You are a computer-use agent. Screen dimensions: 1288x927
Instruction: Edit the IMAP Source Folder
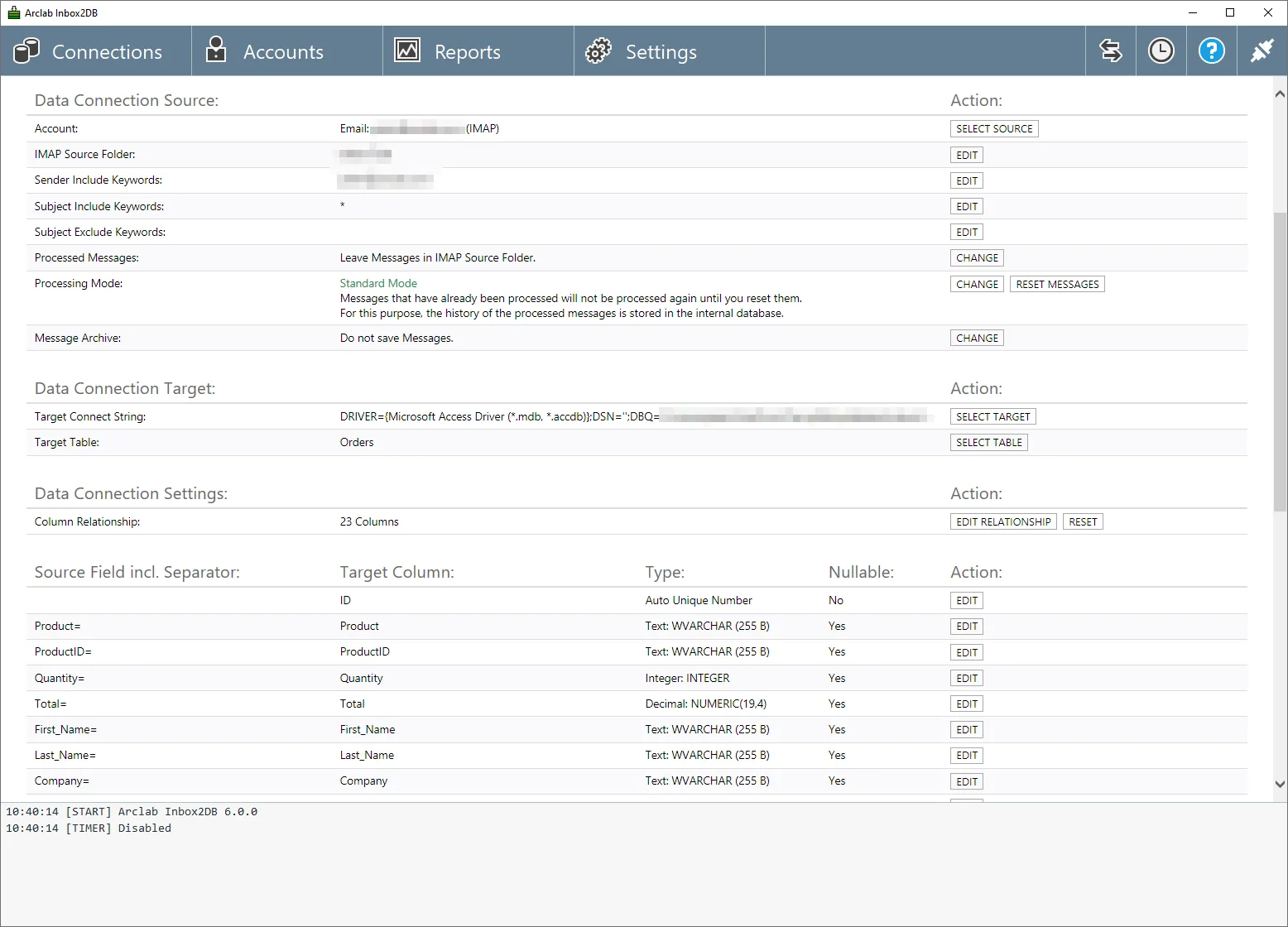967,155
